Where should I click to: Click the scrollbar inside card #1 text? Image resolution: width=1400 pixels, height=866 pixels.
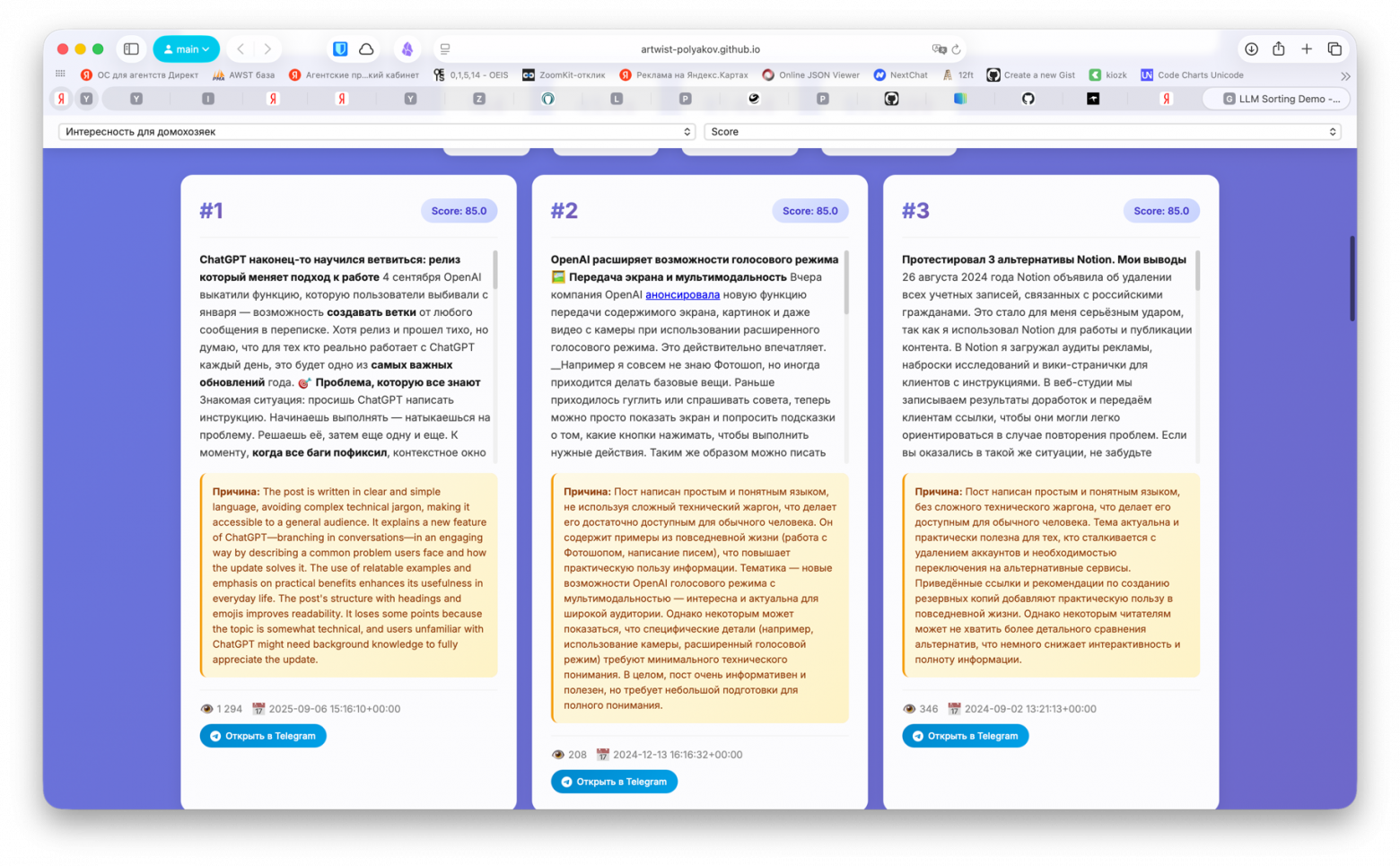point(495,270)
